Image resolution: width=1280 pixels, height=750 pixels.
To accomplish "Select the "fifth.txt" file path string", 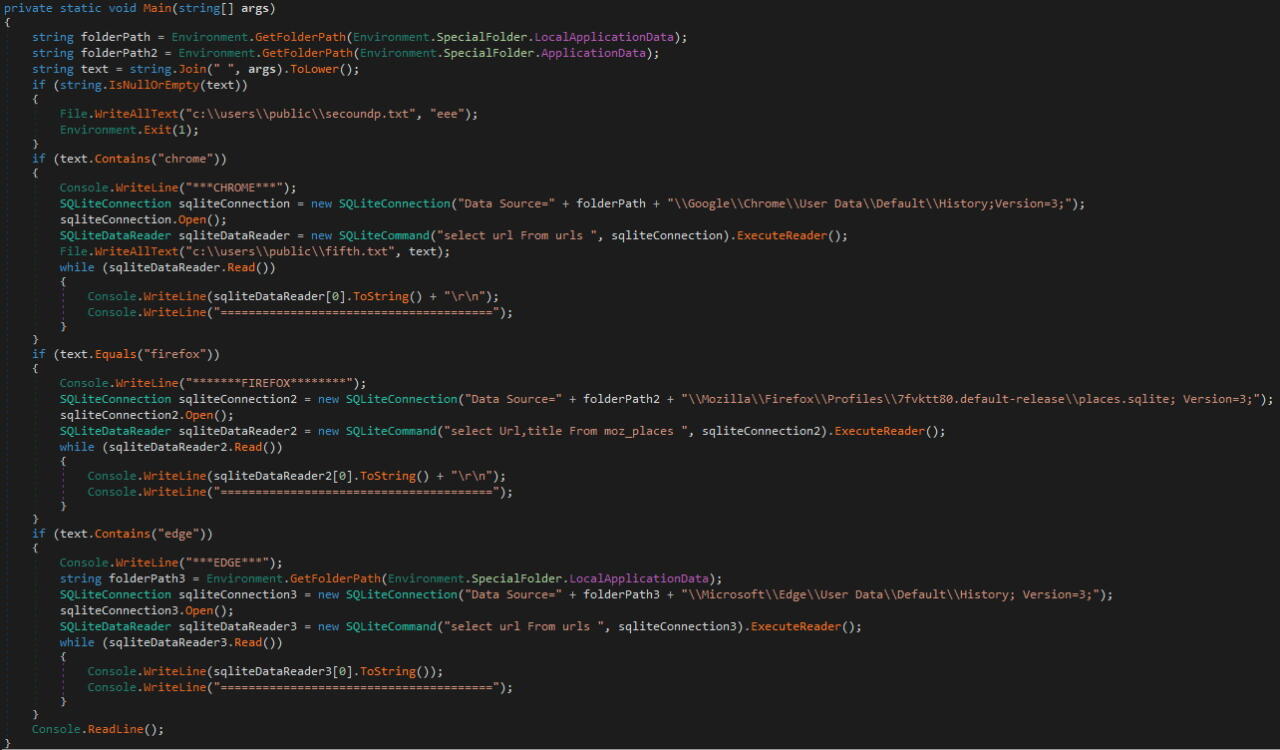I will click(292, 252).
